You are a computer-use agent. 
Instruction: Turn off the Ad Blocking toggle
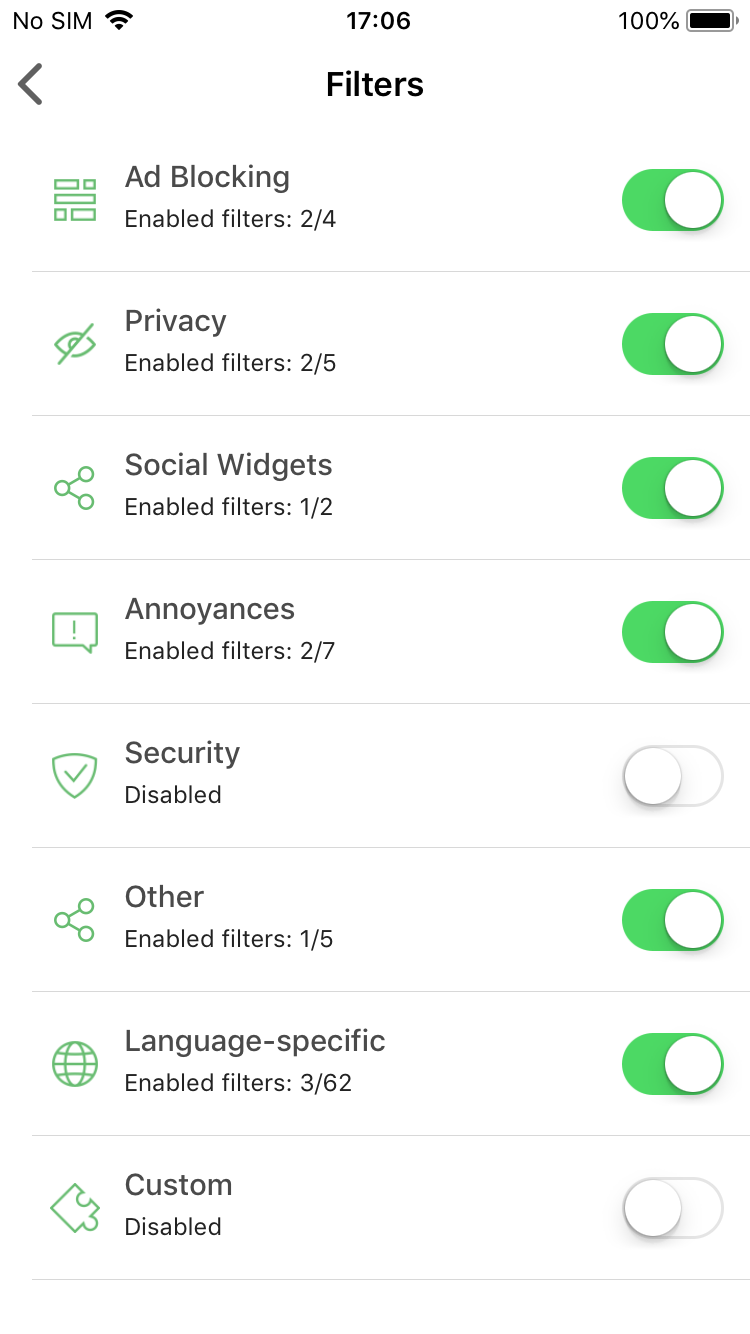[x=672, y=200]
